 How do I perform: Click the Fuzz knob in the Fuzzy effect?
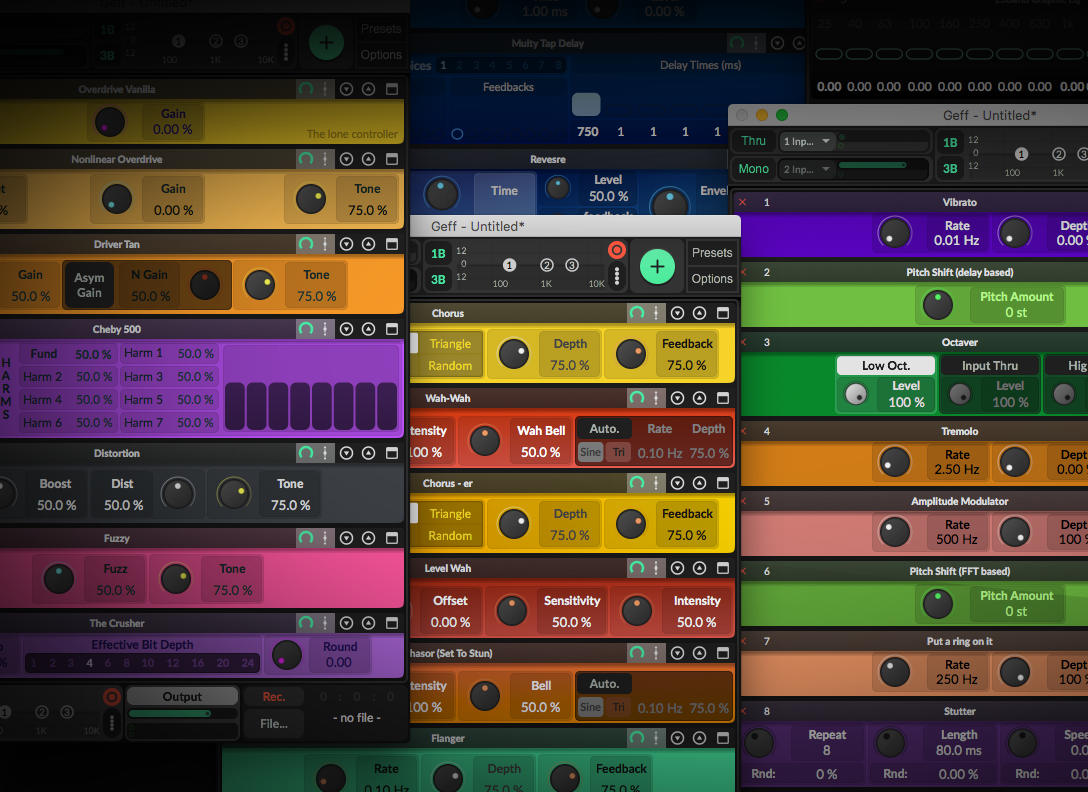(59, 580)
